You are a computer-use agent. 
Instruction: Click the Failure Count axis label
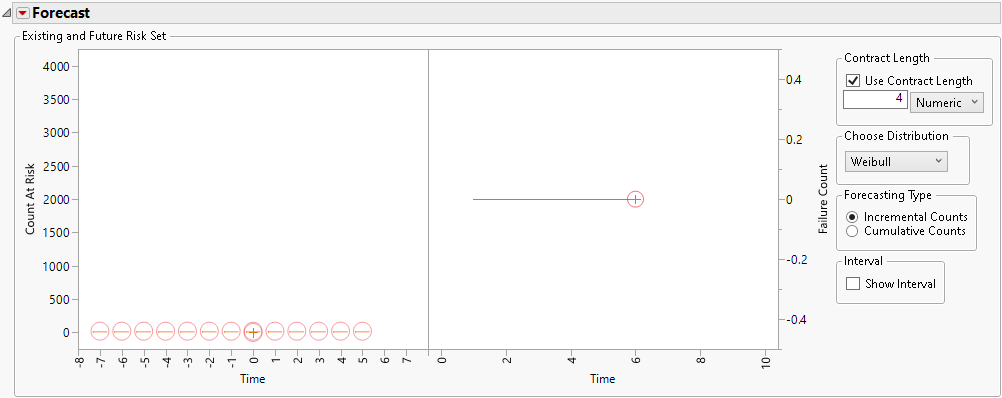click(x=823, y=199)
